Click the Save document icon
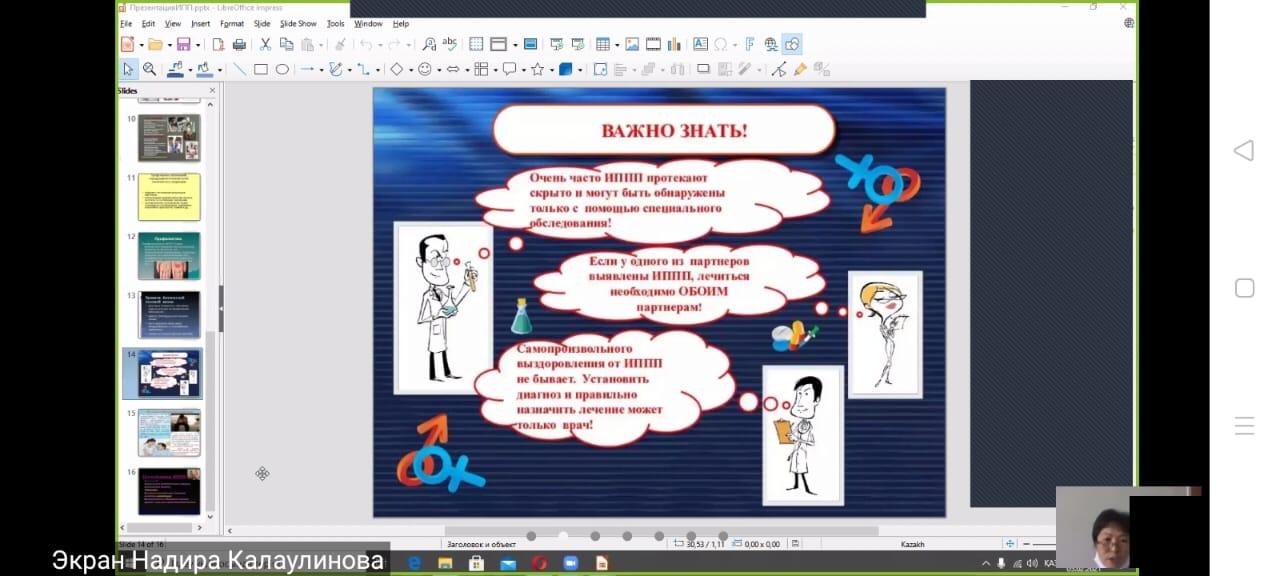The height and width of the screenshot is (576, 1280). pyautogui.click(x=183, y=44)
